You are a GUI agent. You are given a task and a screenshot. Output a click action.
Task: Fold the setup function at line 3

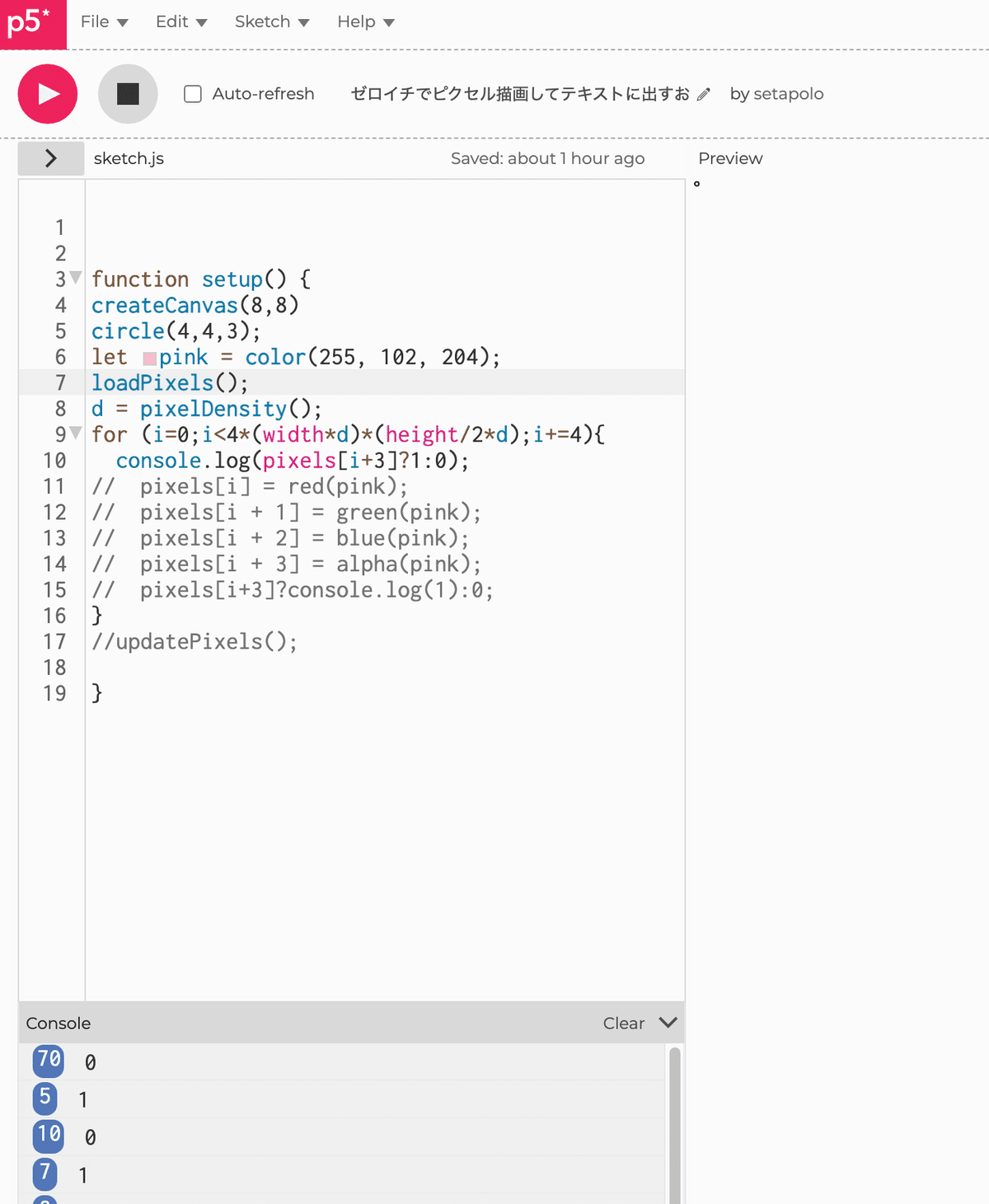point(76,278)
